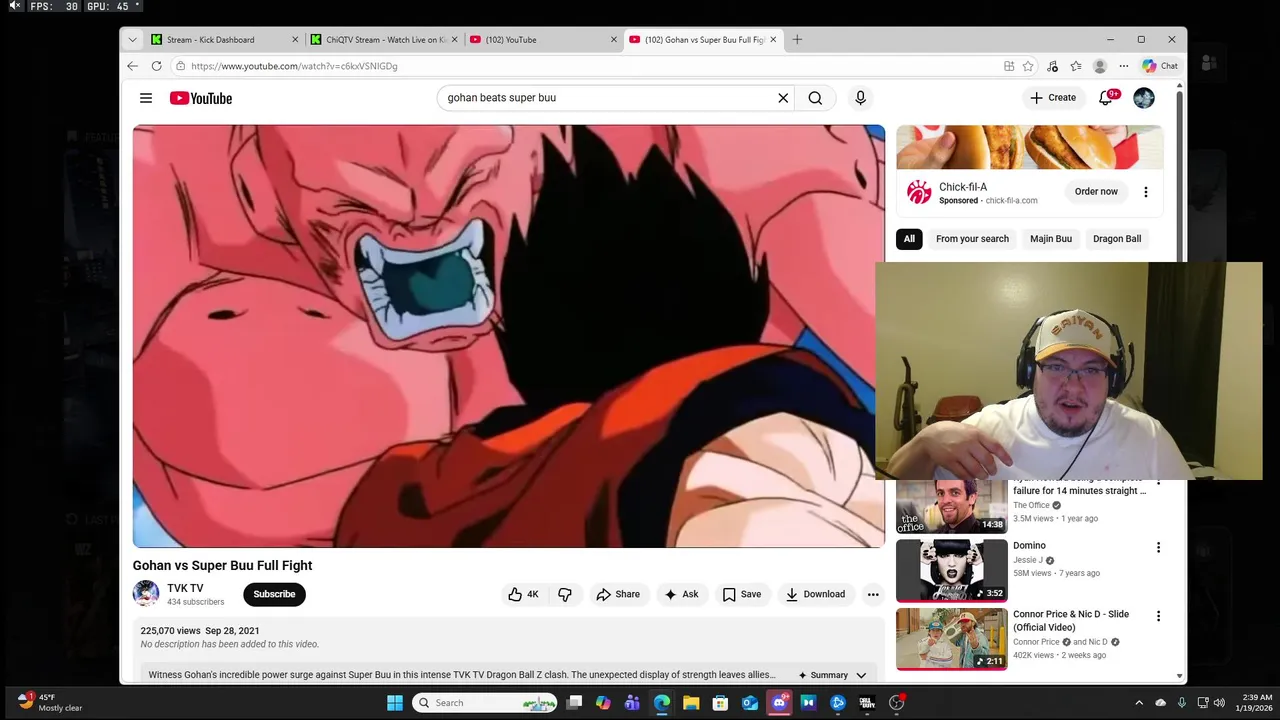This screenshot has height=720, width=1280.
Task: Order now from the Chick-fil-A ad
Action: [x=1096, y=192]
